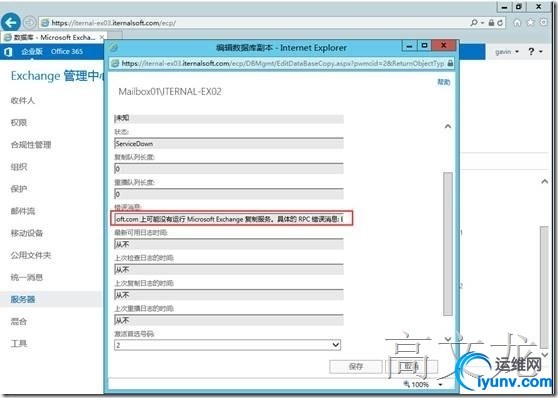Click the main window right scroll down arrow
The height and width of the screenshot is (398, 558).
coord(544,355)
